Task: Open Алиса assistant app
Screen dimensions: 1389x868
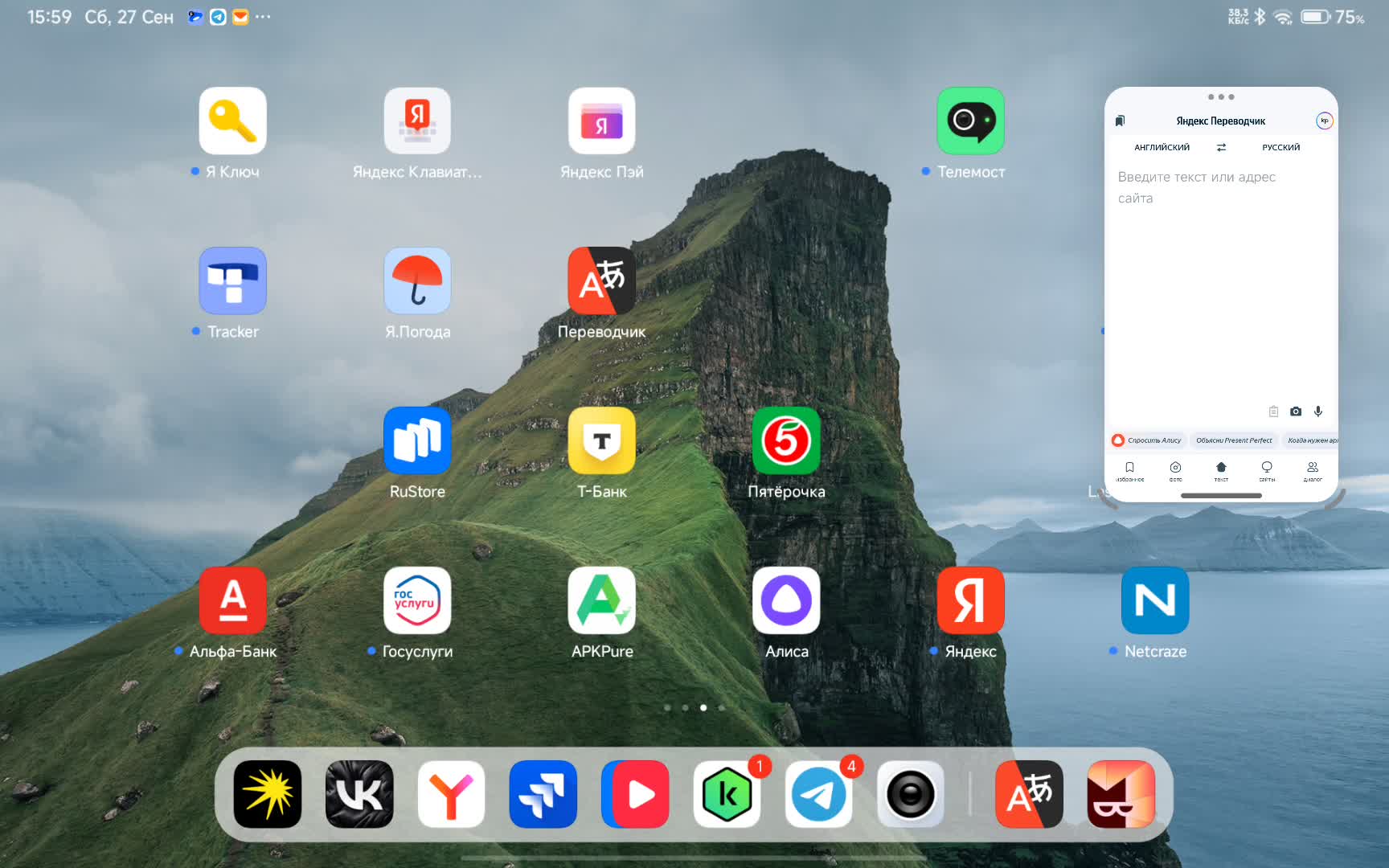Action: point(786,600)
